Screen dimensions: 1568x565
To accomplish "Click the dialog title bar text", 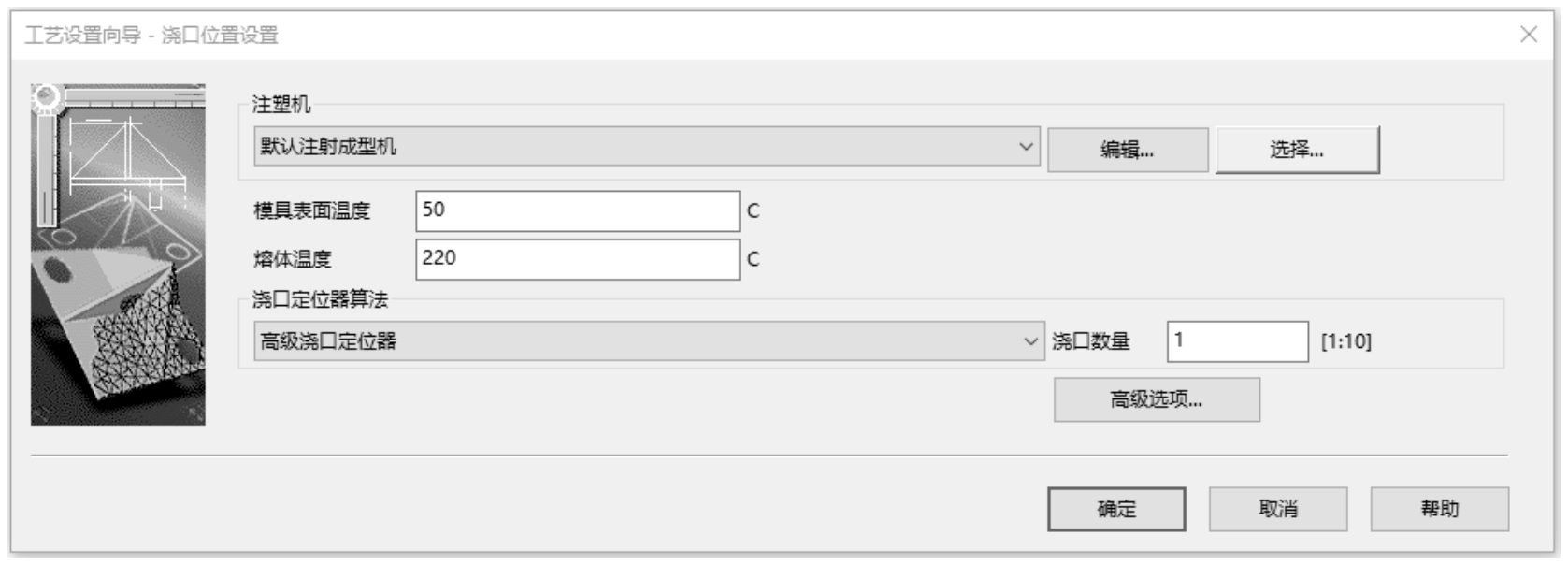I will 151,36.
